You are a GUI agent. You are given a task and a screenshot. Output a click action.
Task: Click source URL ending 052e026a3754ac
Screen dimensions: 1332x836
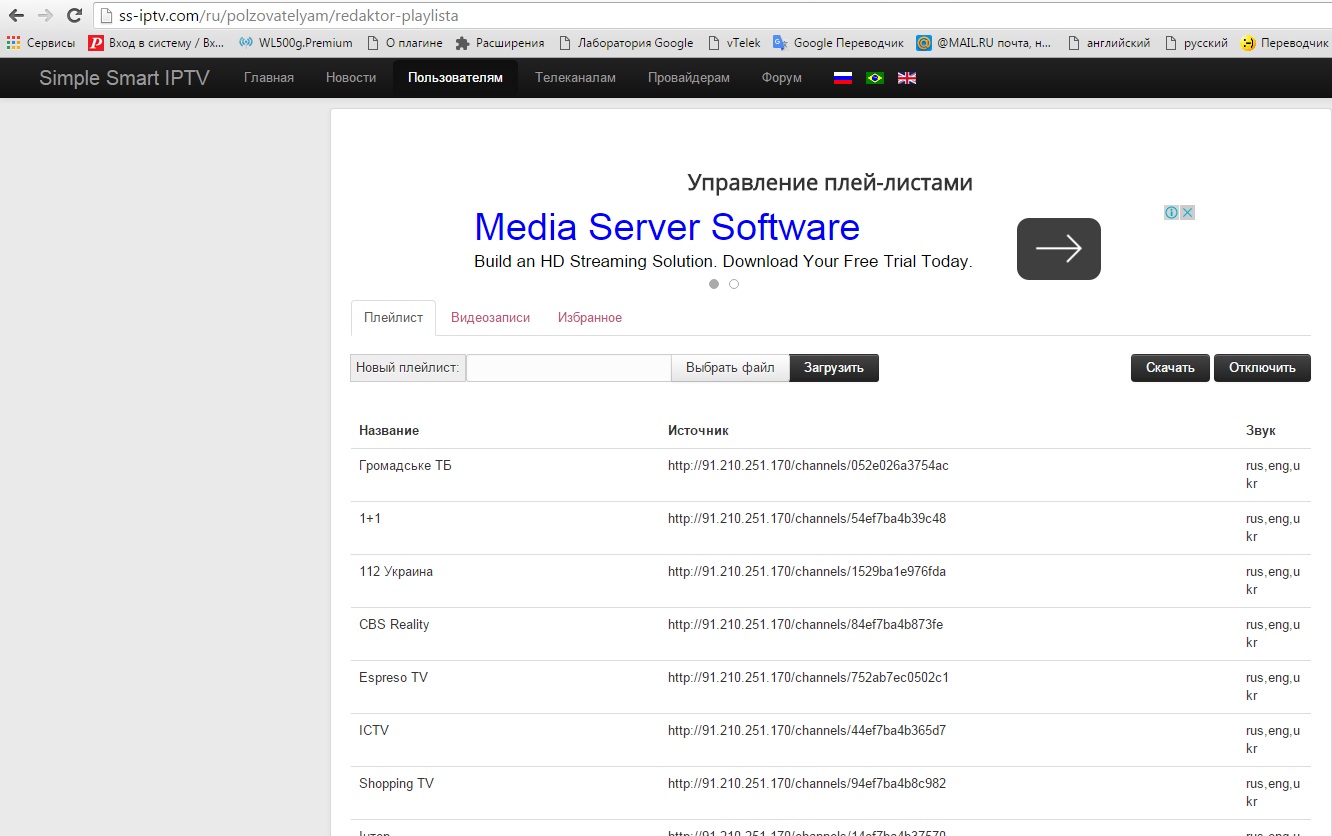point(808,466)
